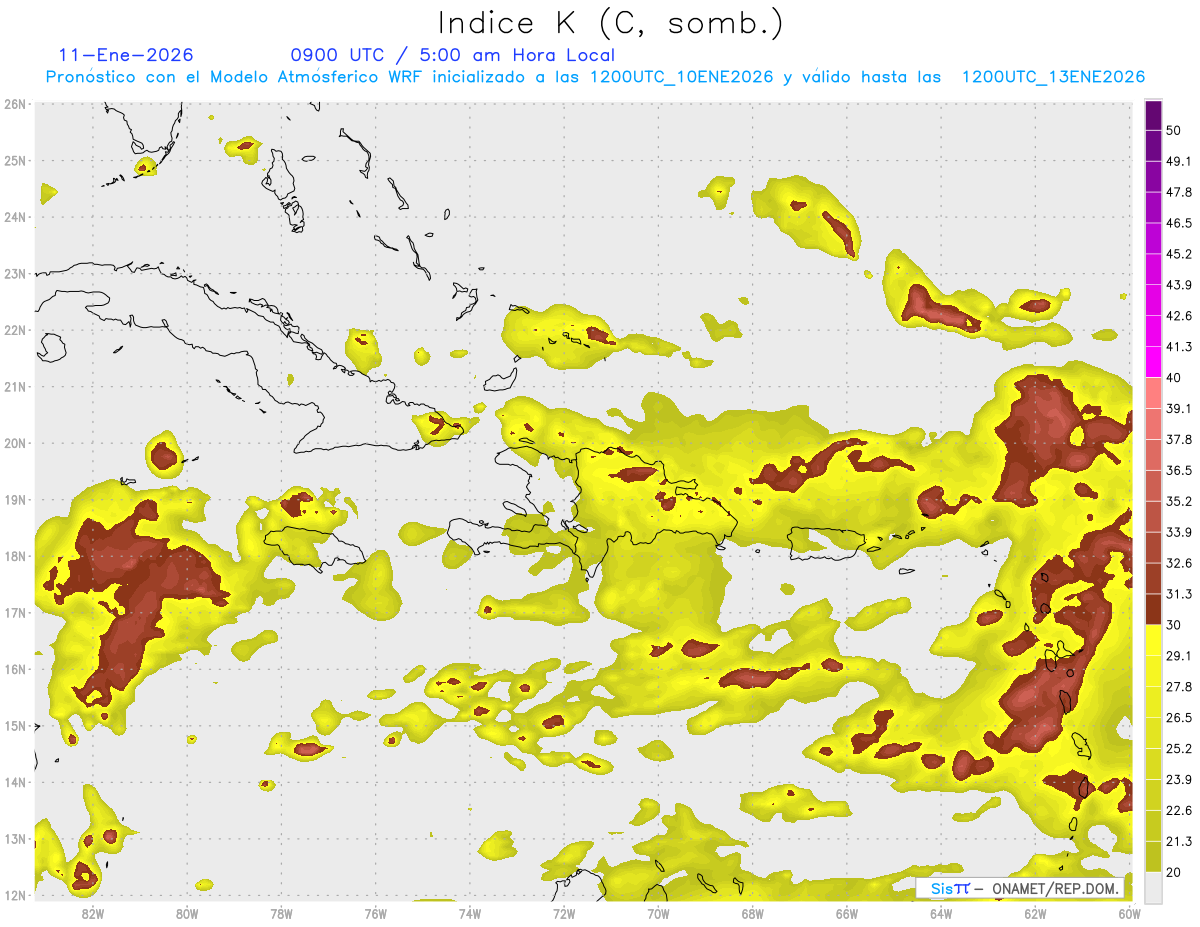
Task: Click the "68W" longitude axis label
Action: pyautogui.click(x=752, y=913)
